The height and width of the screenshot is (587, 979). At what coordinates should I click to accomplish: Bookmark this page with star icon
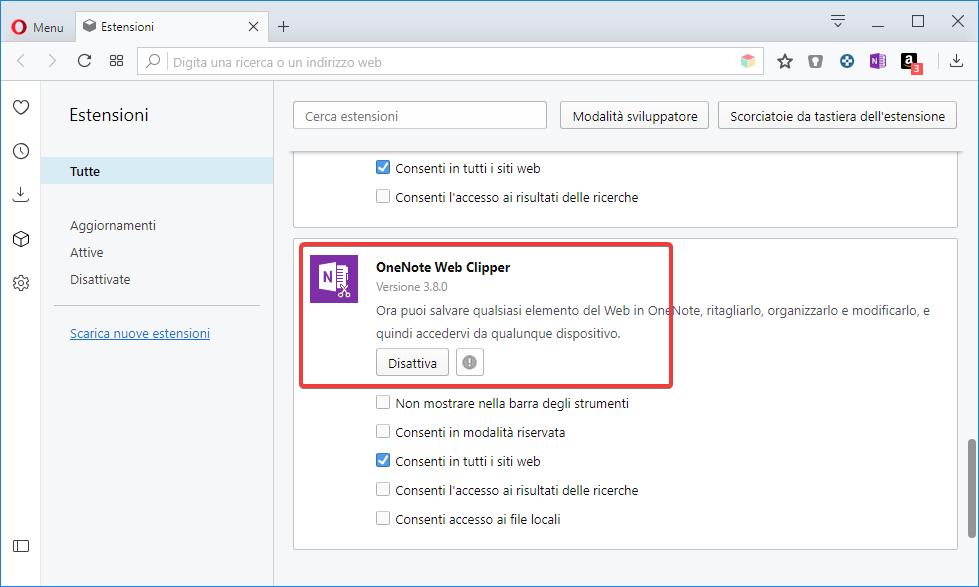click(x=785, y=61)
